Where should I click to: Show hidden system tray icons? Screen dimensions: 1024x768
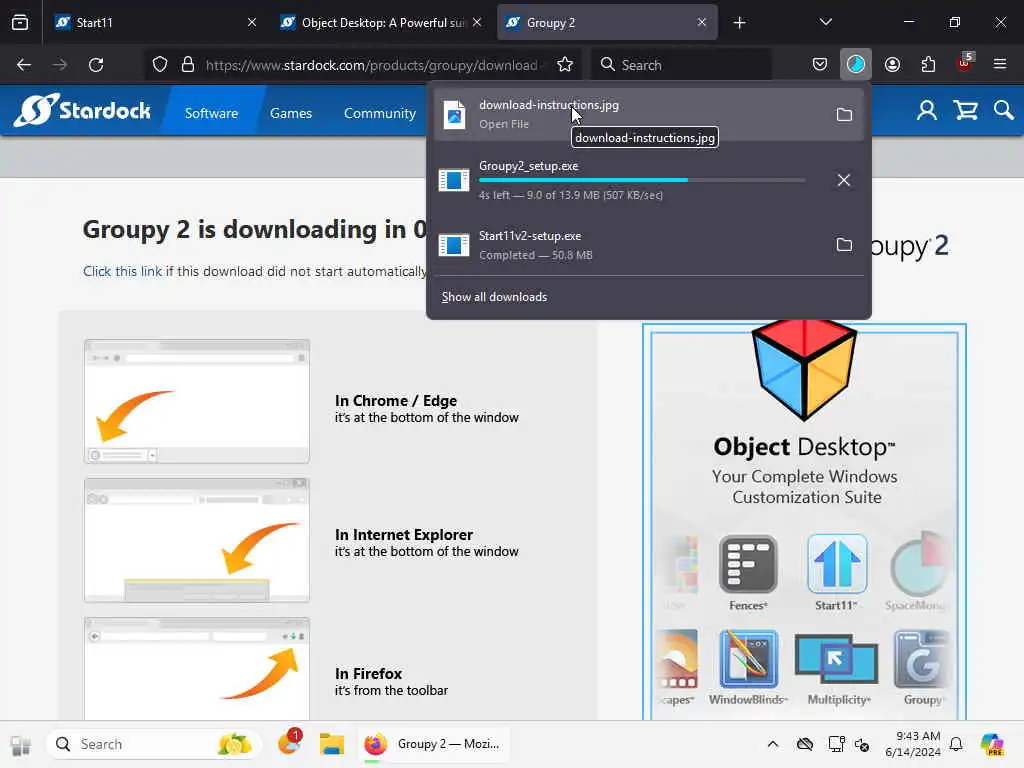(773, 744)
